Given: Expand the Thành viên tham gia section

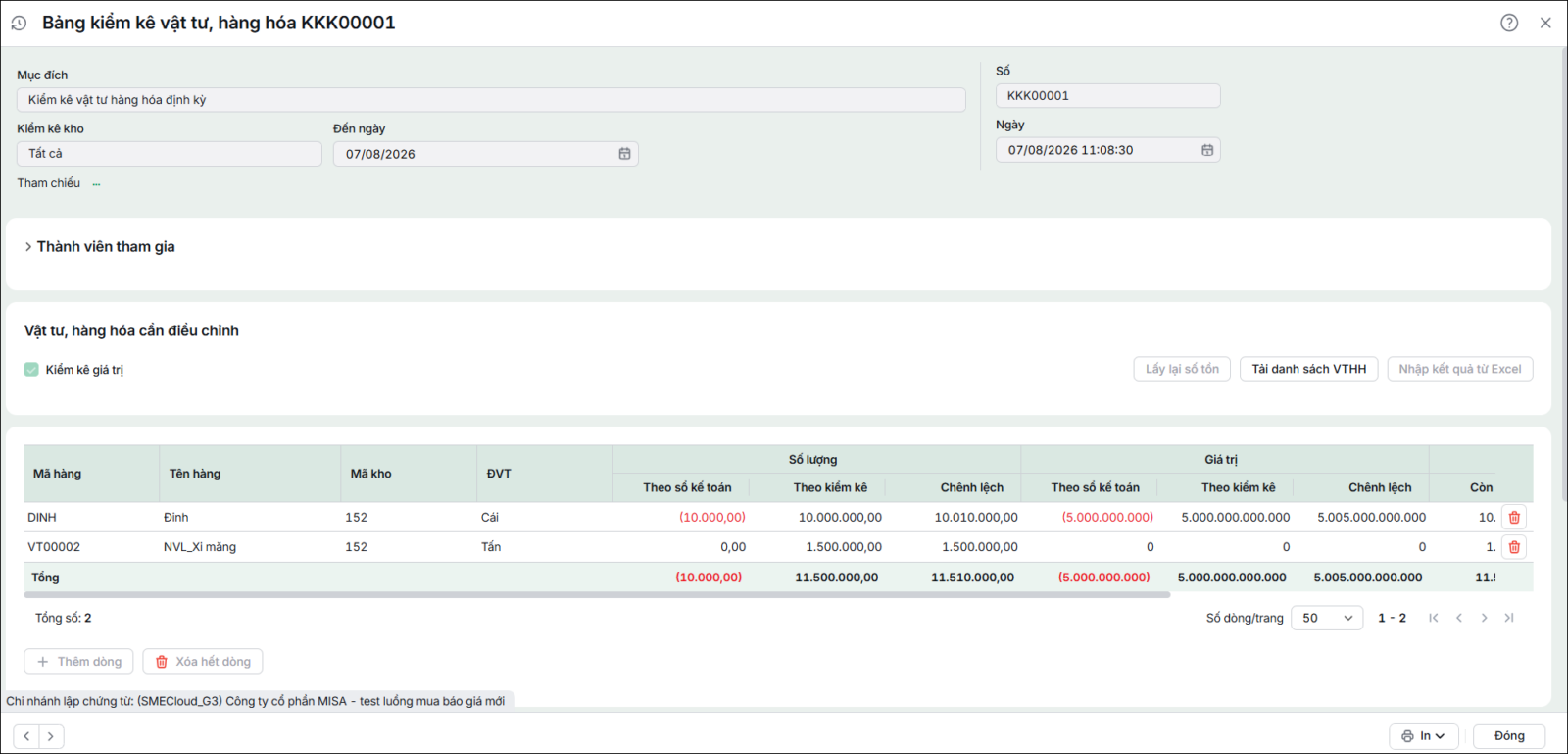Looking at the screenshot, I should 100,247.
